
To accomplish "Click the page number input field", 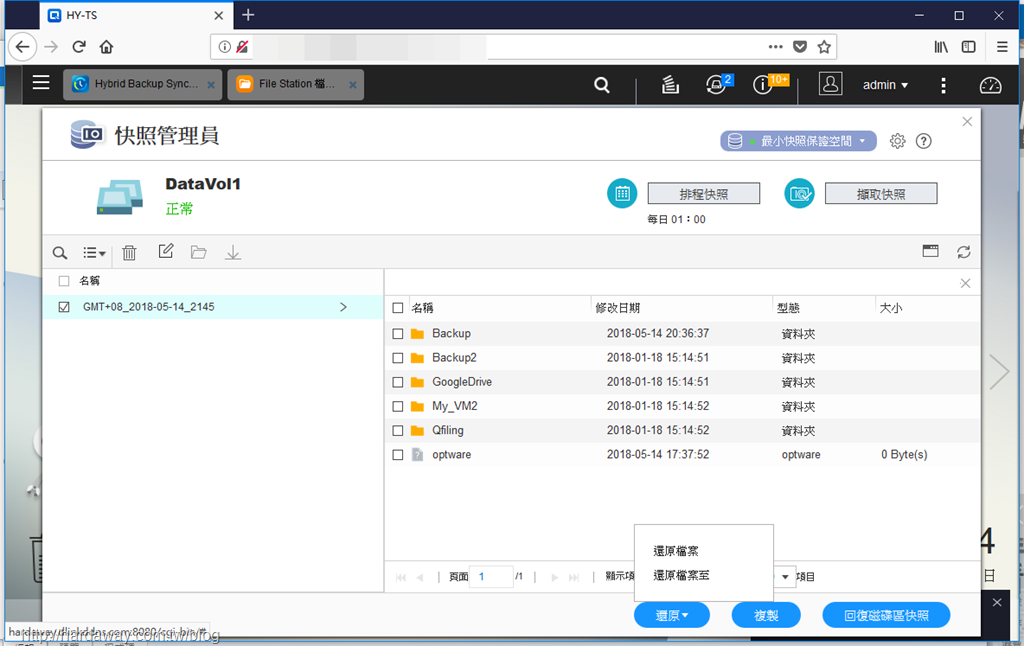I will point(491,577).
